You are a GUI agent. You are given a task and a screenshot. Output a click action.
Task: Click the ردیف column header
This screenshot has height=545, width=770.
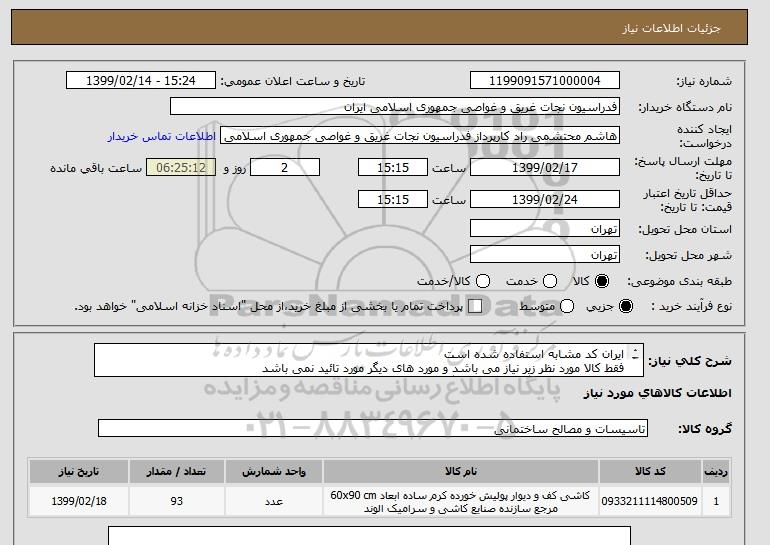716,471
